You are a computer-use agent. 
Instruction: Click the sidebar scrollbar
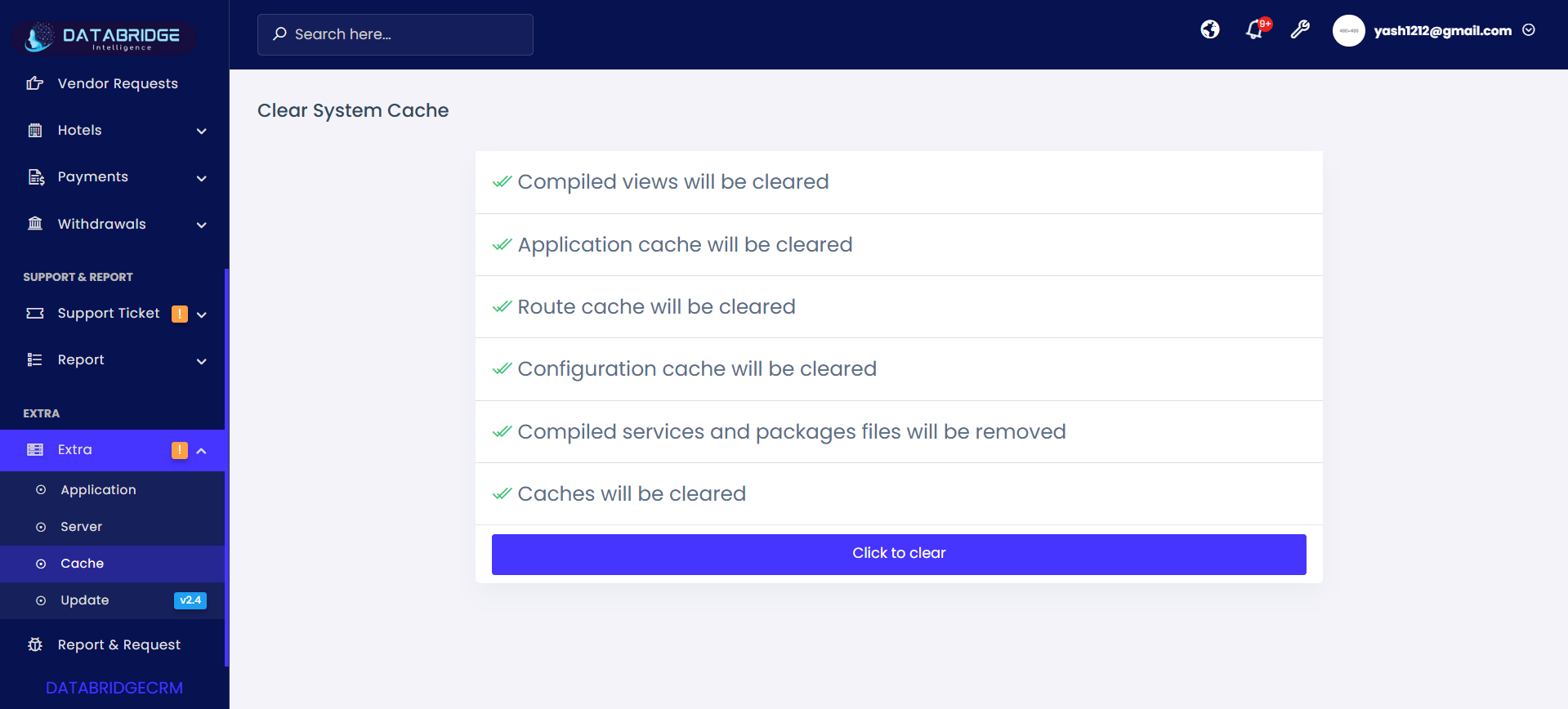[x=226, y=467]
